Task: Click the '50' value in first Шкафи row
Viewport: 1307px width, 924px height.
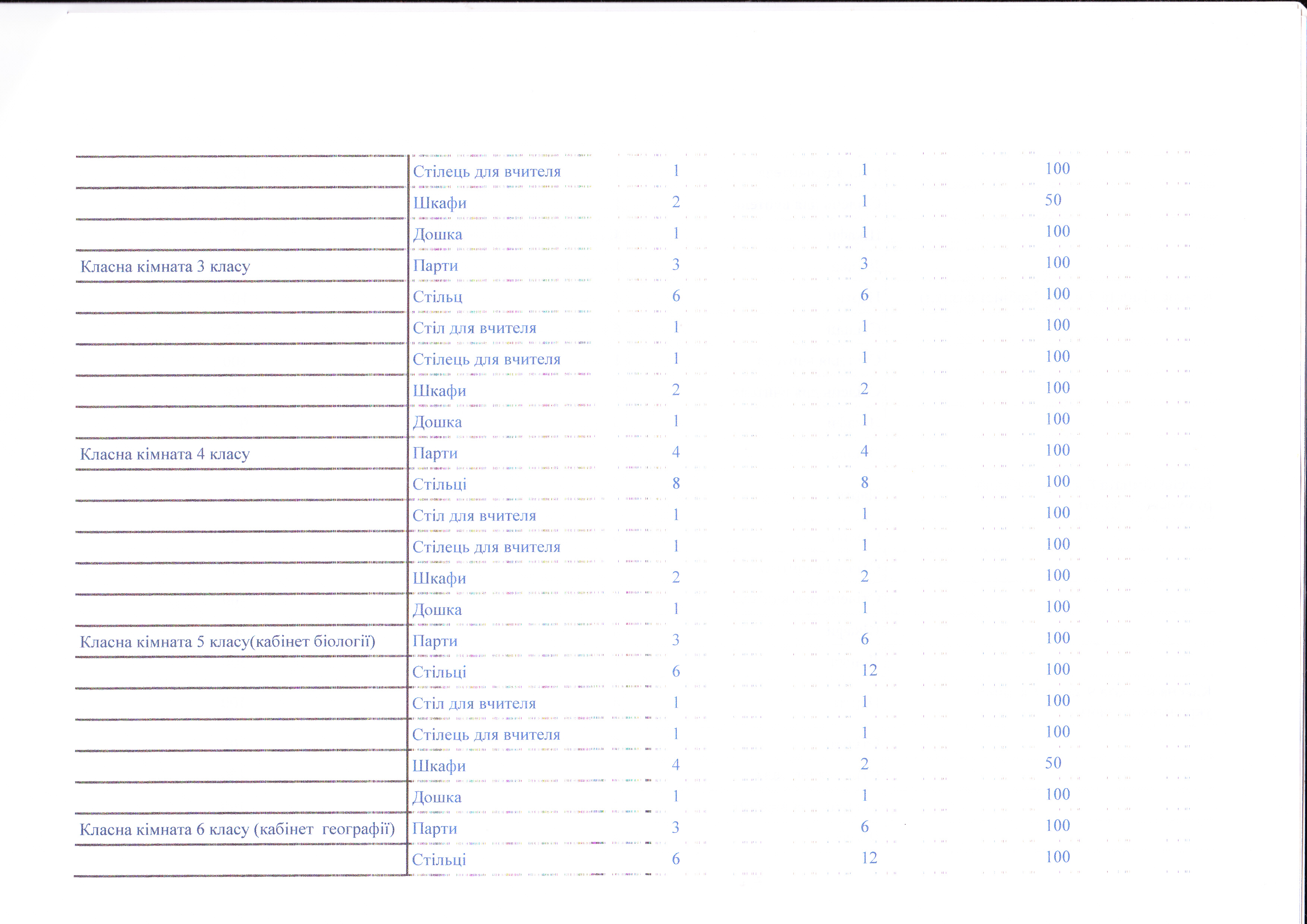Action: point(1053,200)
